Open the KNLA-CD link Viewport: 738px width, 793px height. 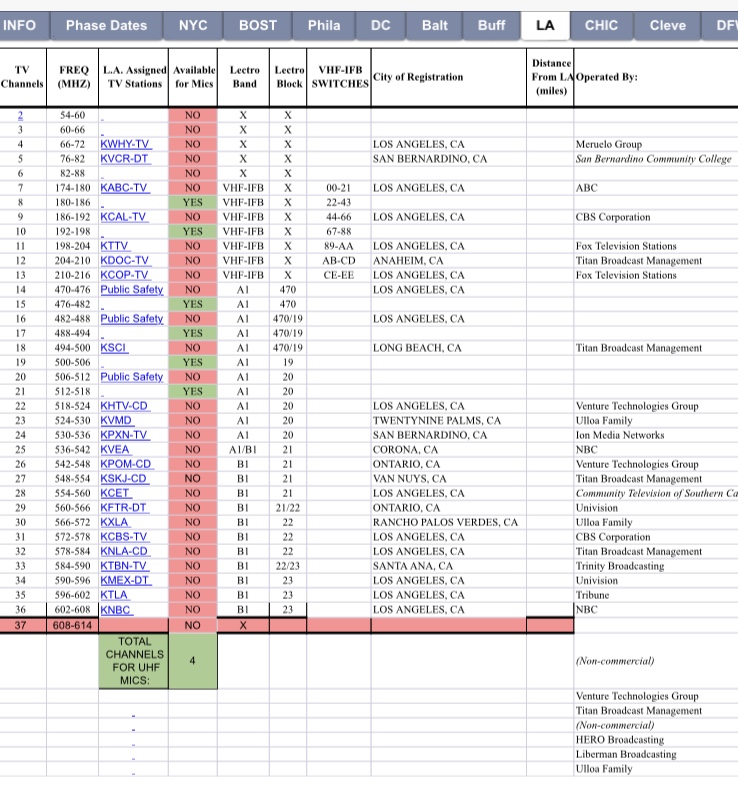124,551
